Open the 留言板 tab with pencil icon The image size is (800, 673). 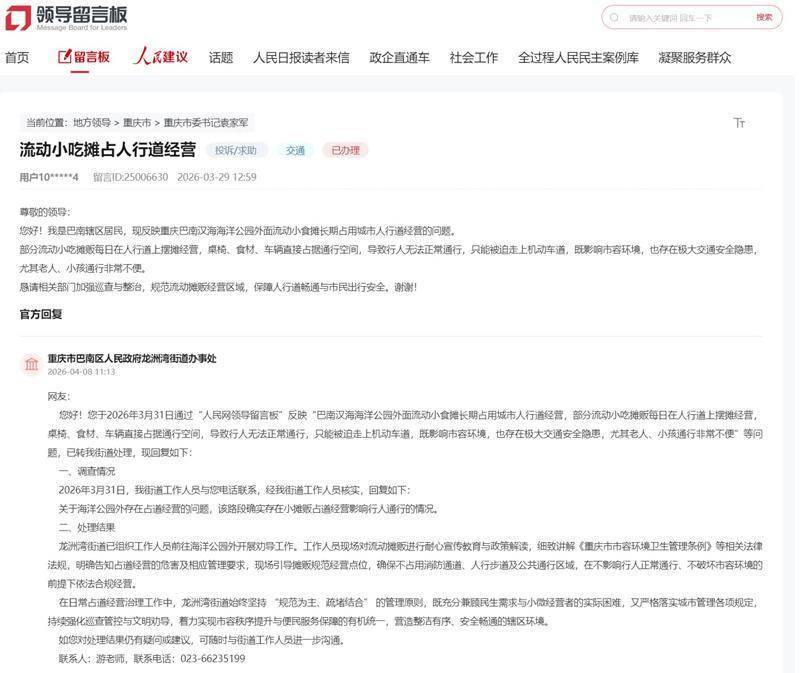point(85,57)
